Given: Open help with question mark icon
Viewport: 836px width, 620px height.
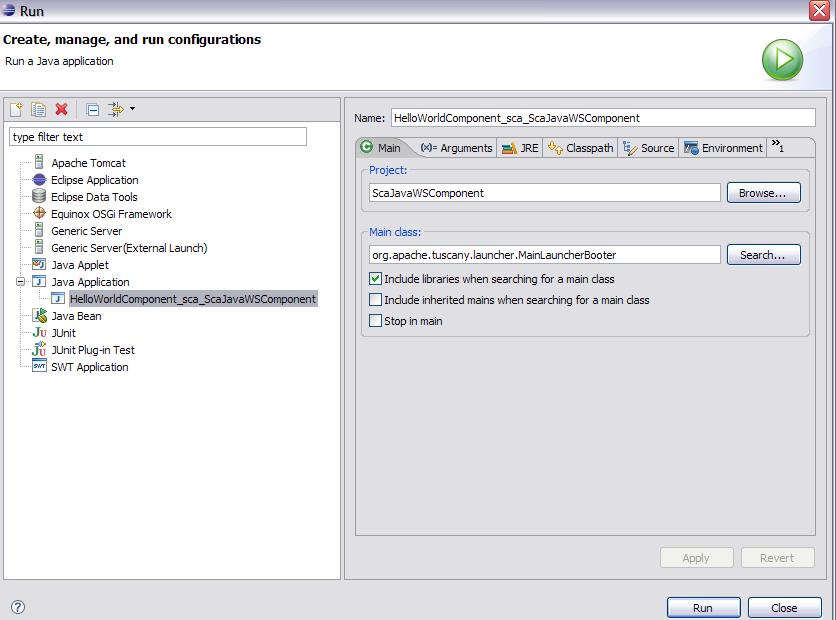Looking at the screenshot, I should pos(18,607).
